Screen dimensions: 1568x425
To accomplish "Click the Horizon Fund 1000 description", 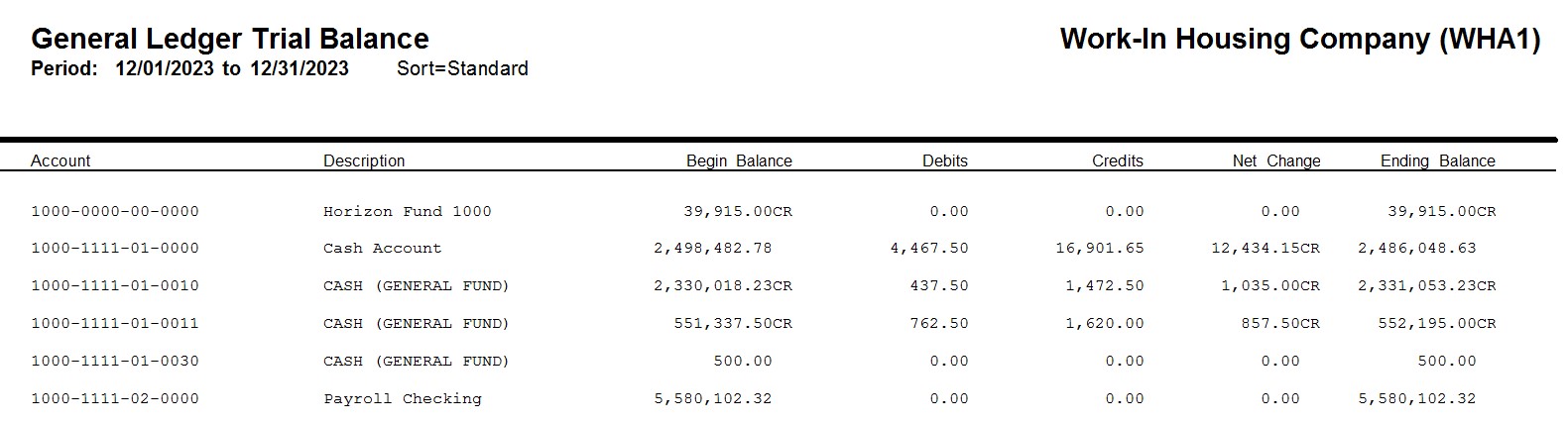I will pos(408,211).
